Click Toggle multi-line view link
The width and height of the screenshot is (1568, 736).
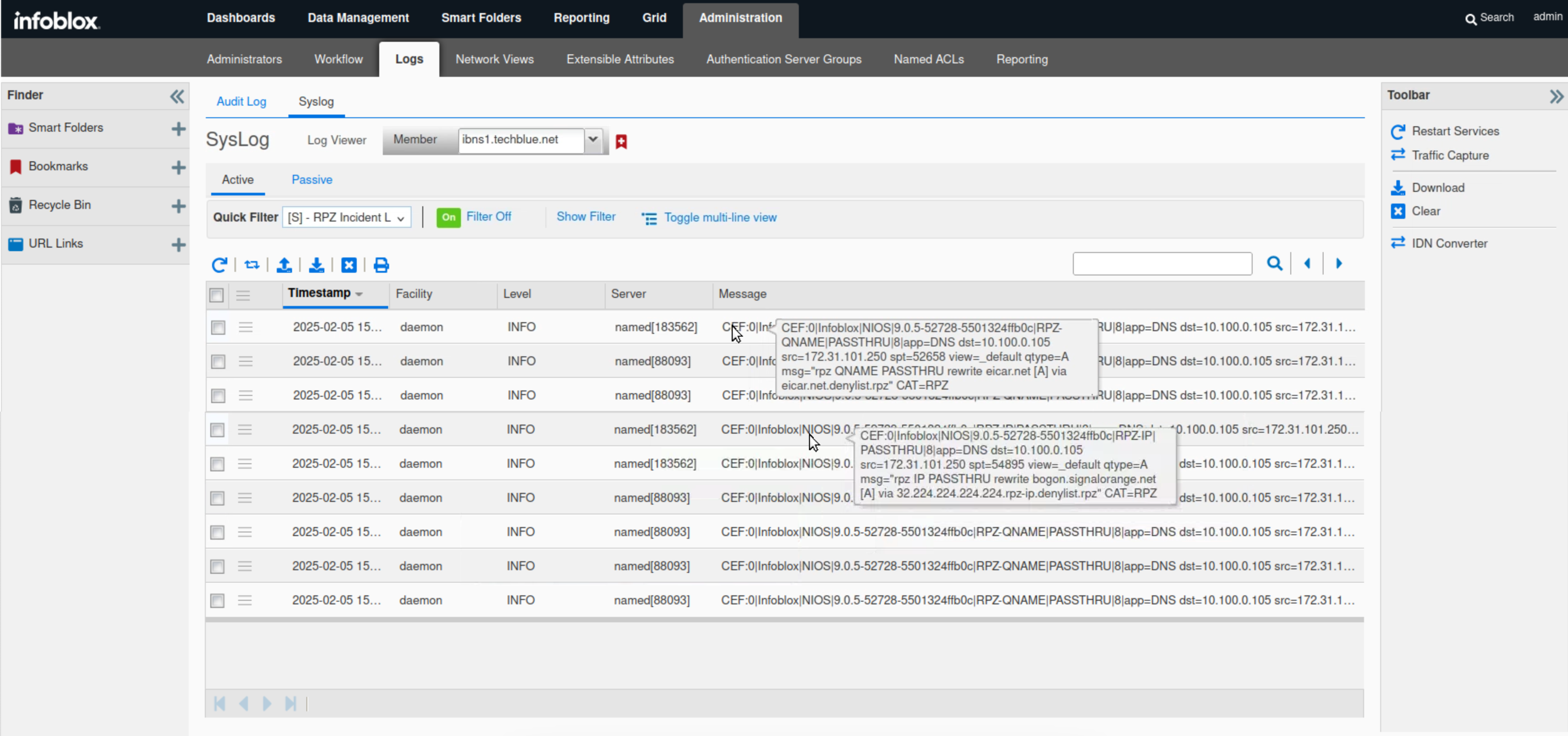[x=719, y=217]
